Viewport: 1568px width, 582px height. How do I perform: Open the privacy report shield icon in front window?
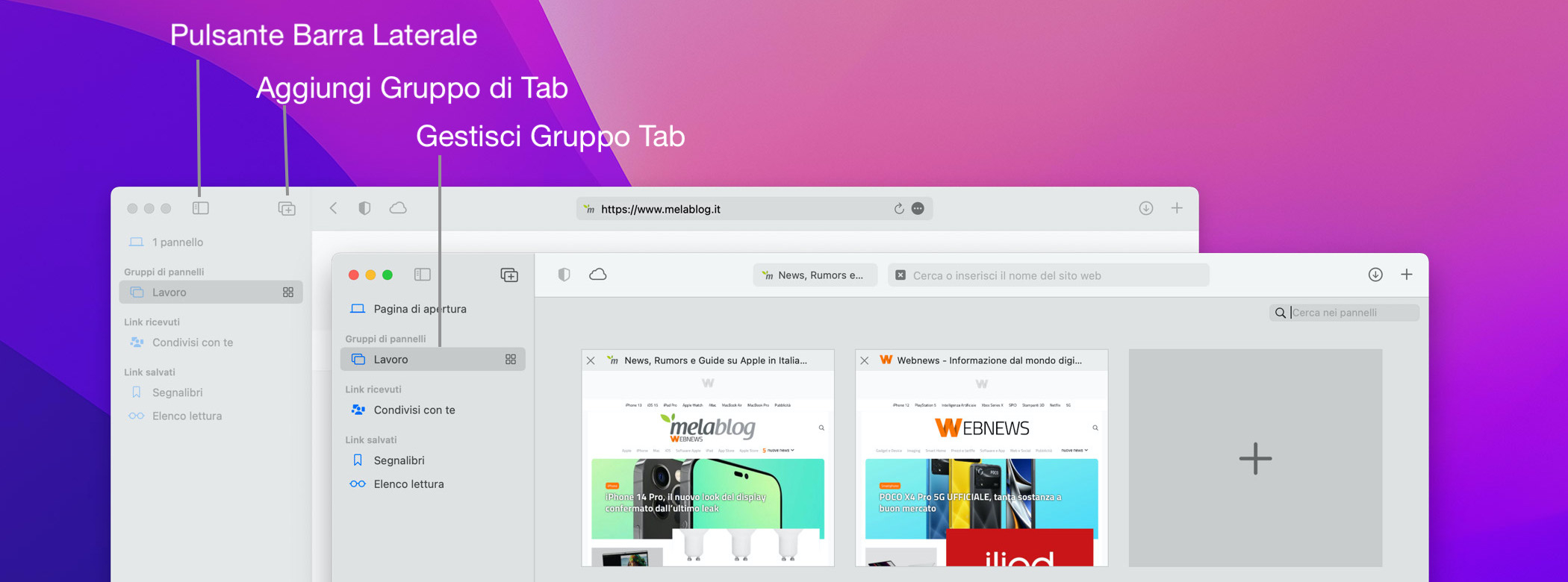564,275
